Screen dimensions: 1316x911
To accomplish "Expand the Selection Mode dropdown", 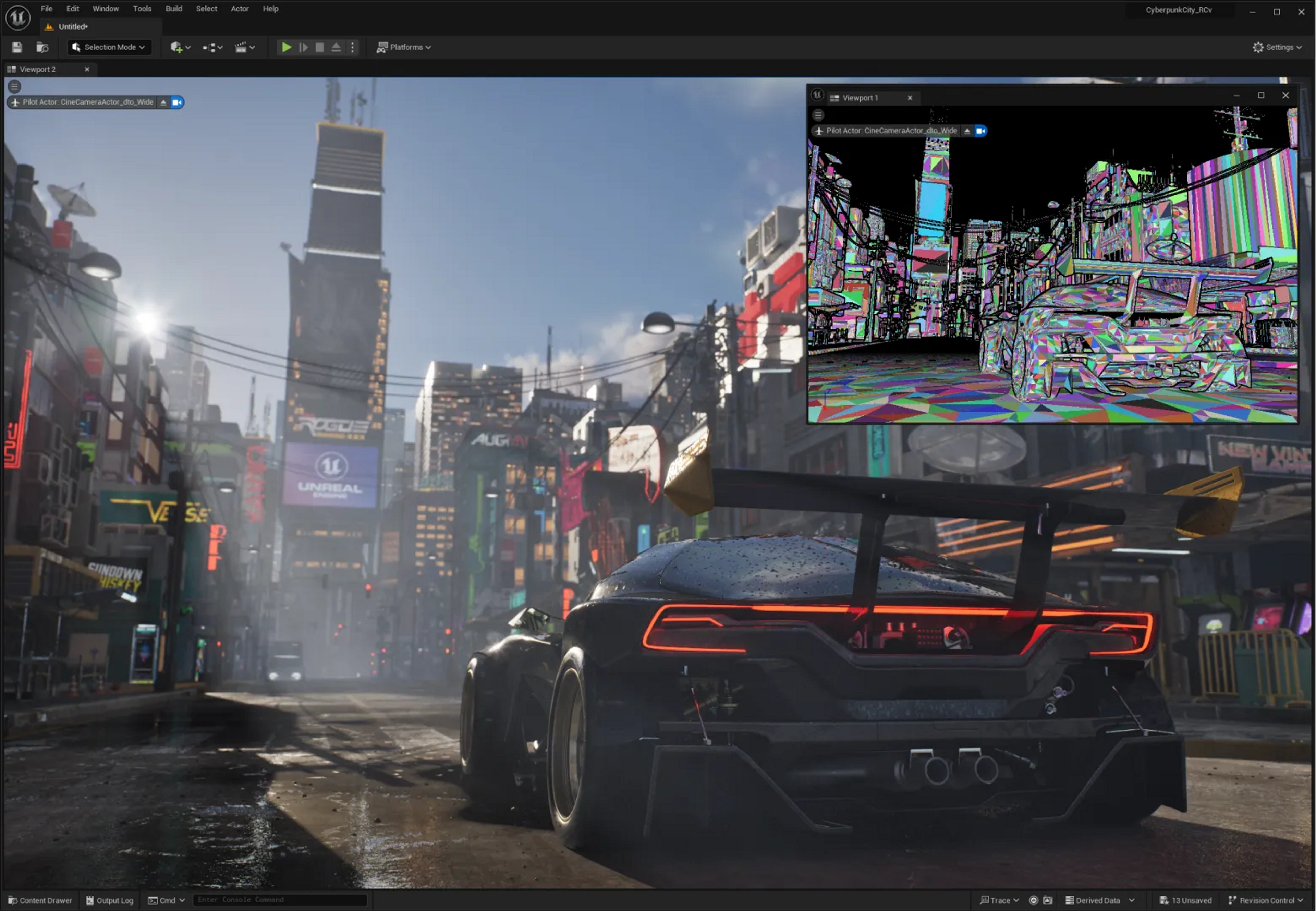I will click(109, 47).
